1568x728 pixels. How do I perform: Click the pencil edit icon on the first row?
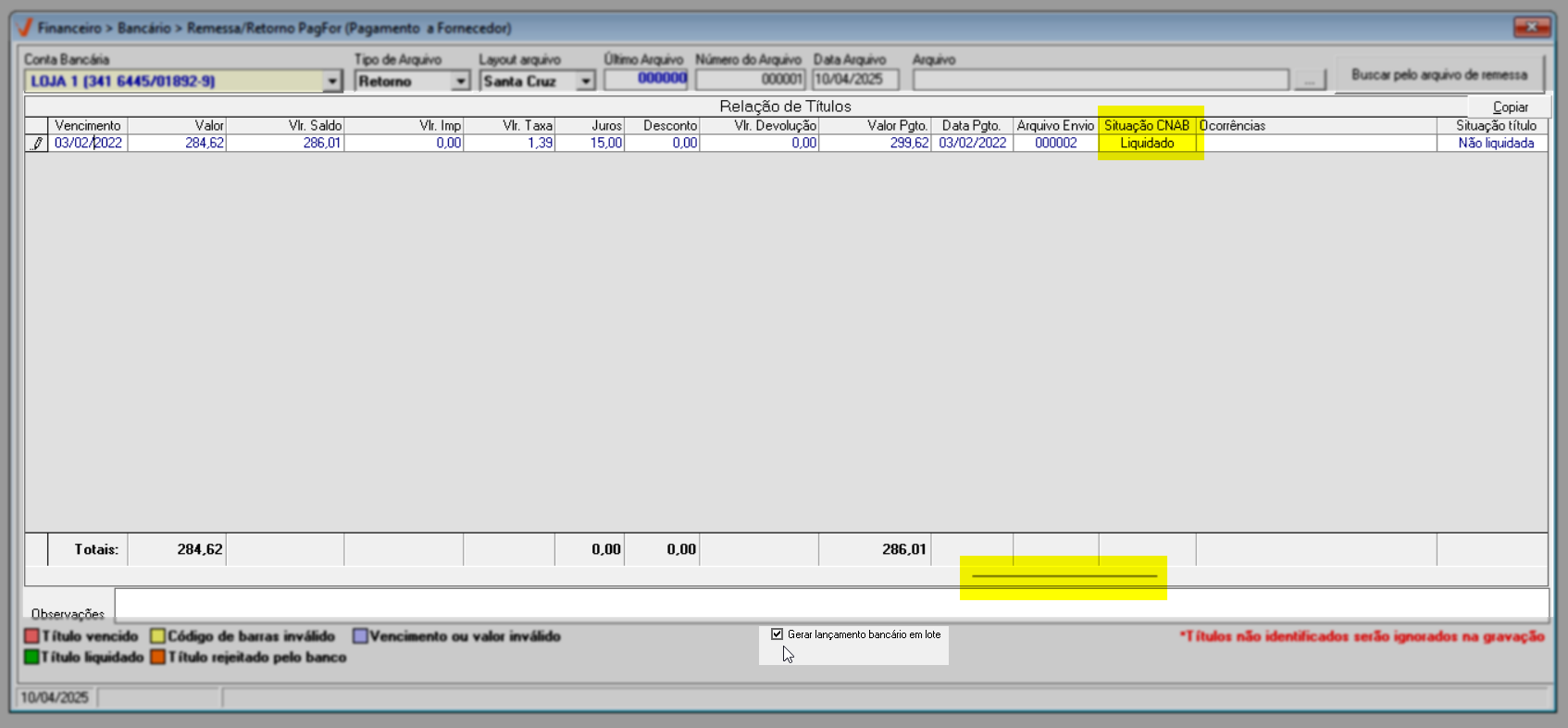37,144
